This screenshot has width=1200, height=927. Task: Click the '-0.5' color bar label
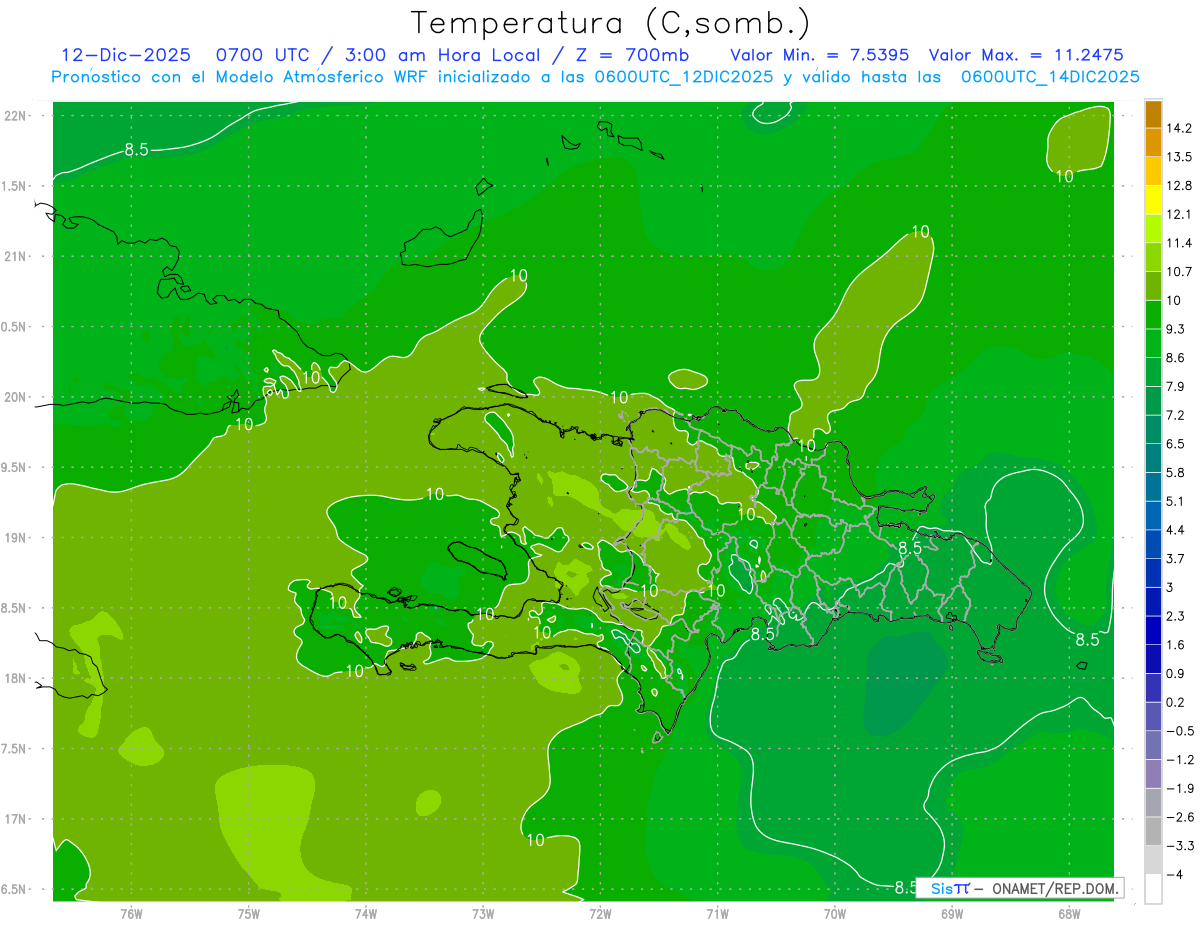pos(1178,731)
